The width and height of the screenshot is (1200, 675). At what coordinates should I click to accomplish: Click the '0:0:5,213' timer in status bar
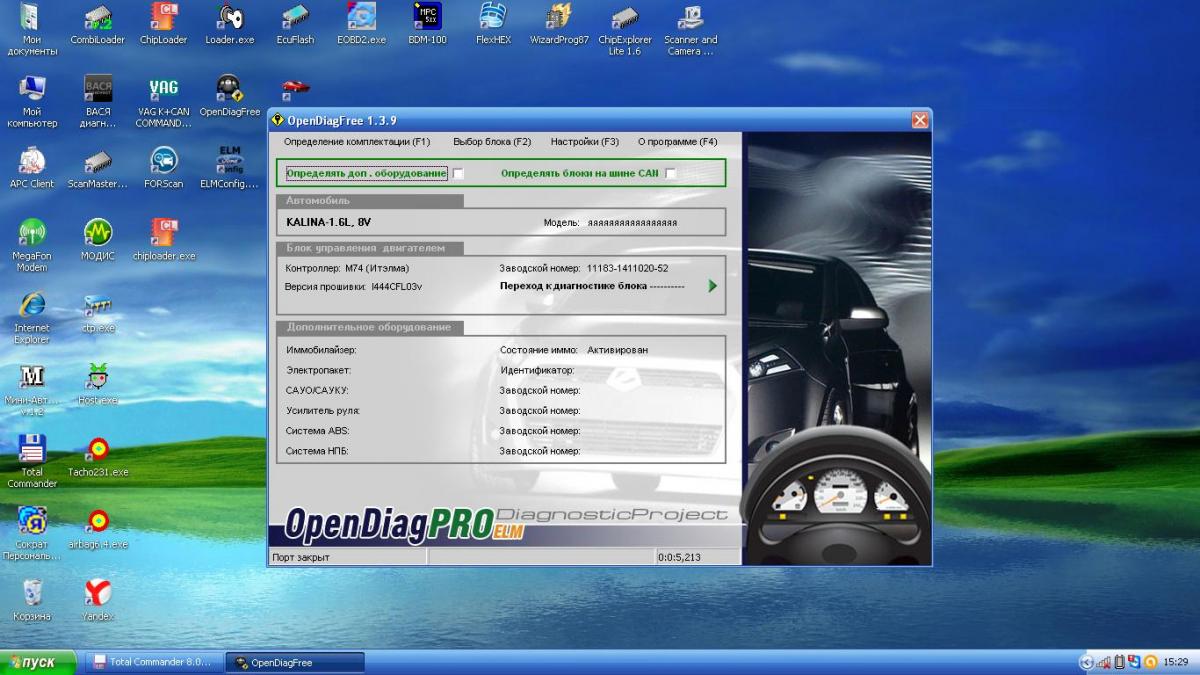[x=679, y=557]
